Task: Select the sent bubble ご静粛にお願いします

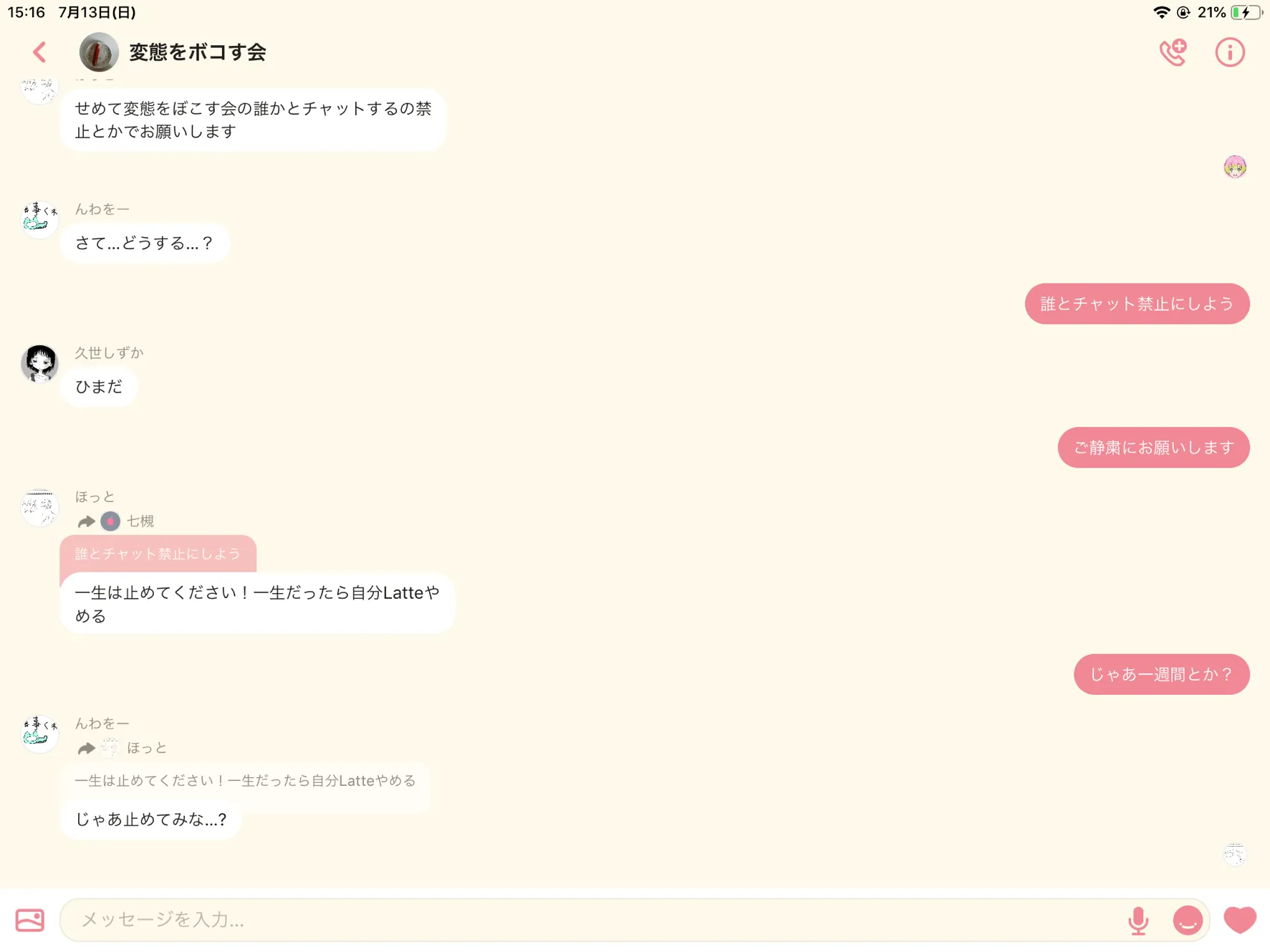Action: (x=1153, y=448)
